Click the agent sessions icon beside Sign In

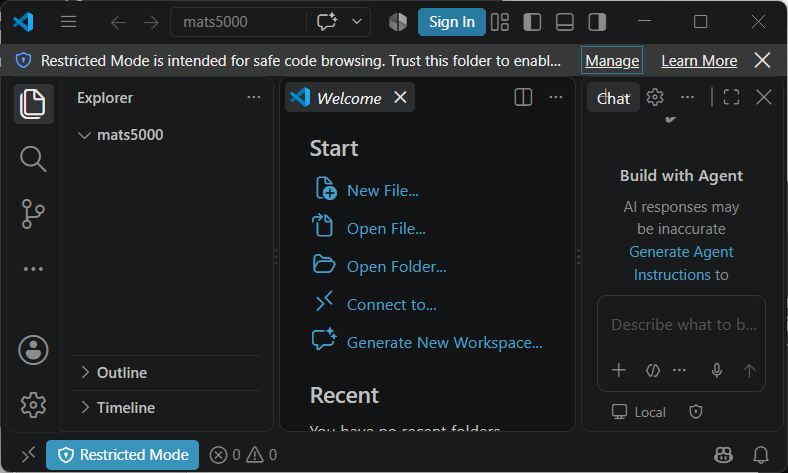(398, 22)
